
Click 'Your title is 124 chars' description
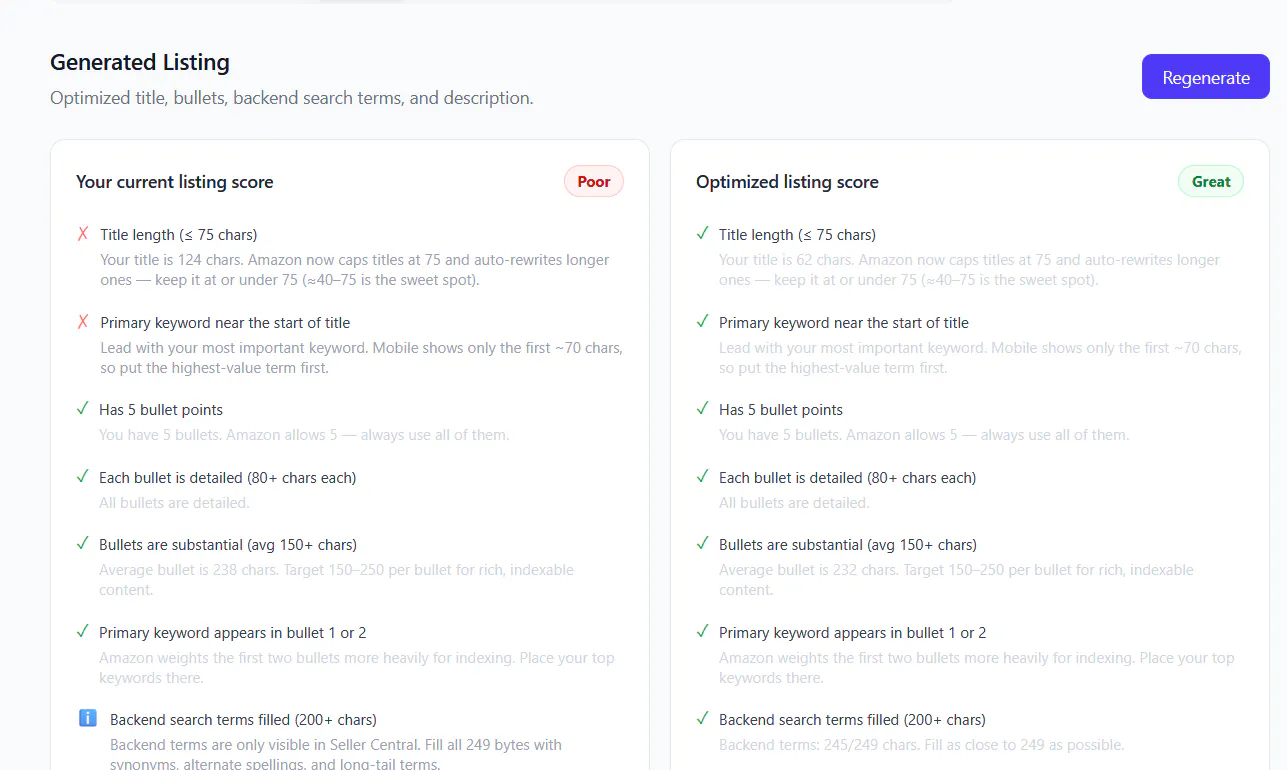pos(355,270)
